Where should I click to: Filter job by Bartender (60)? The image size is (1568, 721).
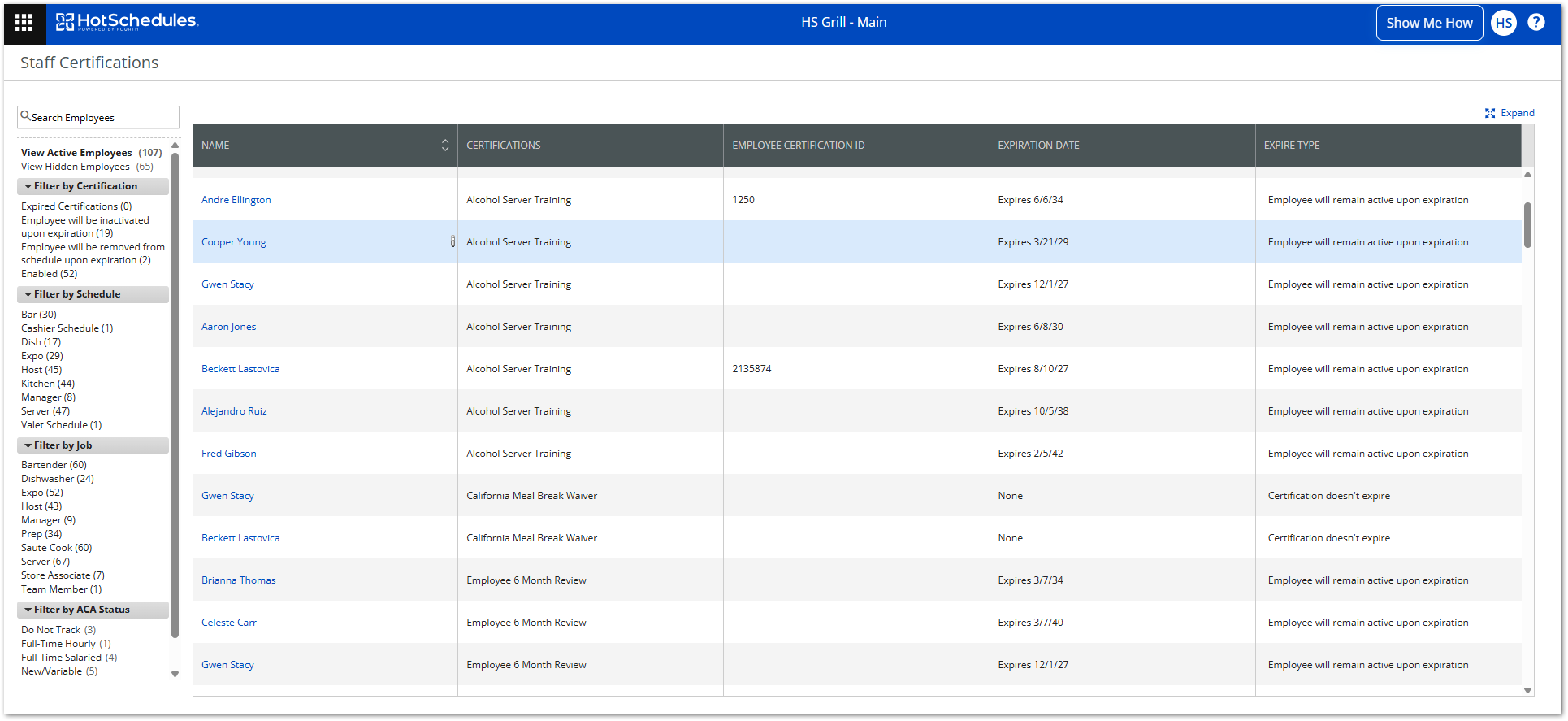coord(54,465)
